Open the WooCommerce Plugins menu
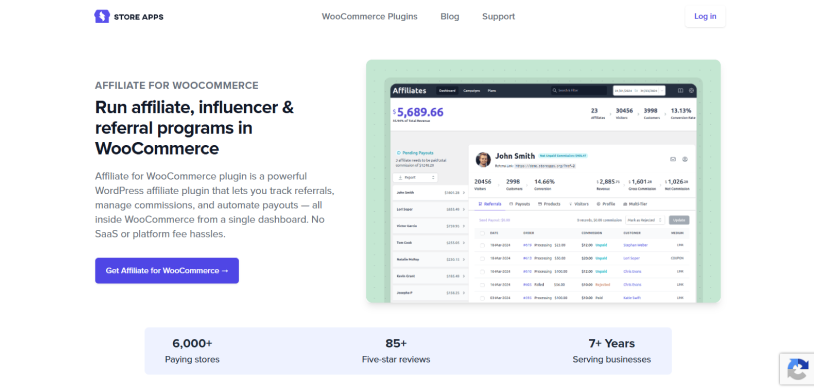The width and height of the screenshot is (814, 390). coord(370,17)
